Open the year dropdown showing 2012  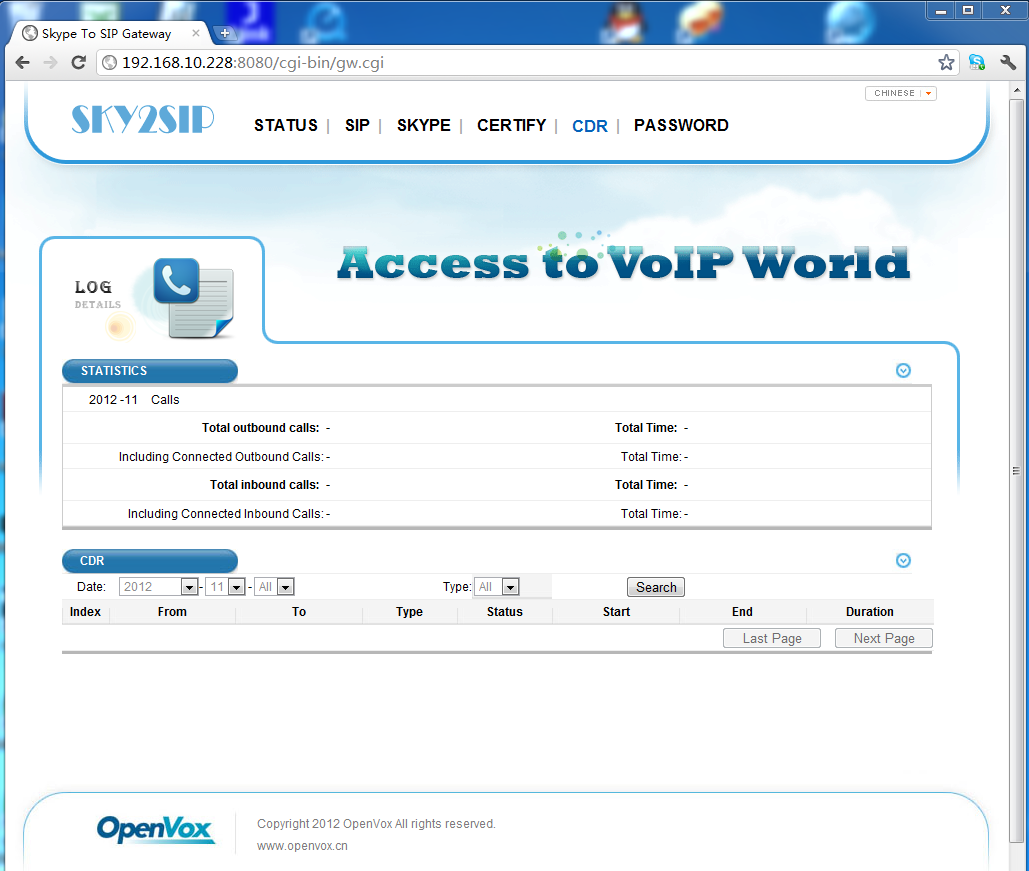(x=158, y=587)
